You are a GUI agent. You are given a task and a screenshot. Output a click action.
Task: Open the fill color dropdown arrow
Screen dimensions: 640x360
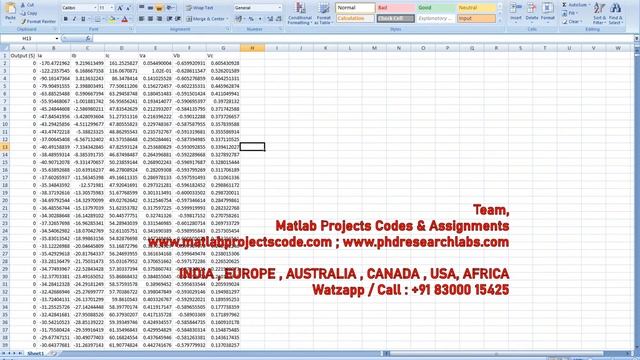(118, 19)
